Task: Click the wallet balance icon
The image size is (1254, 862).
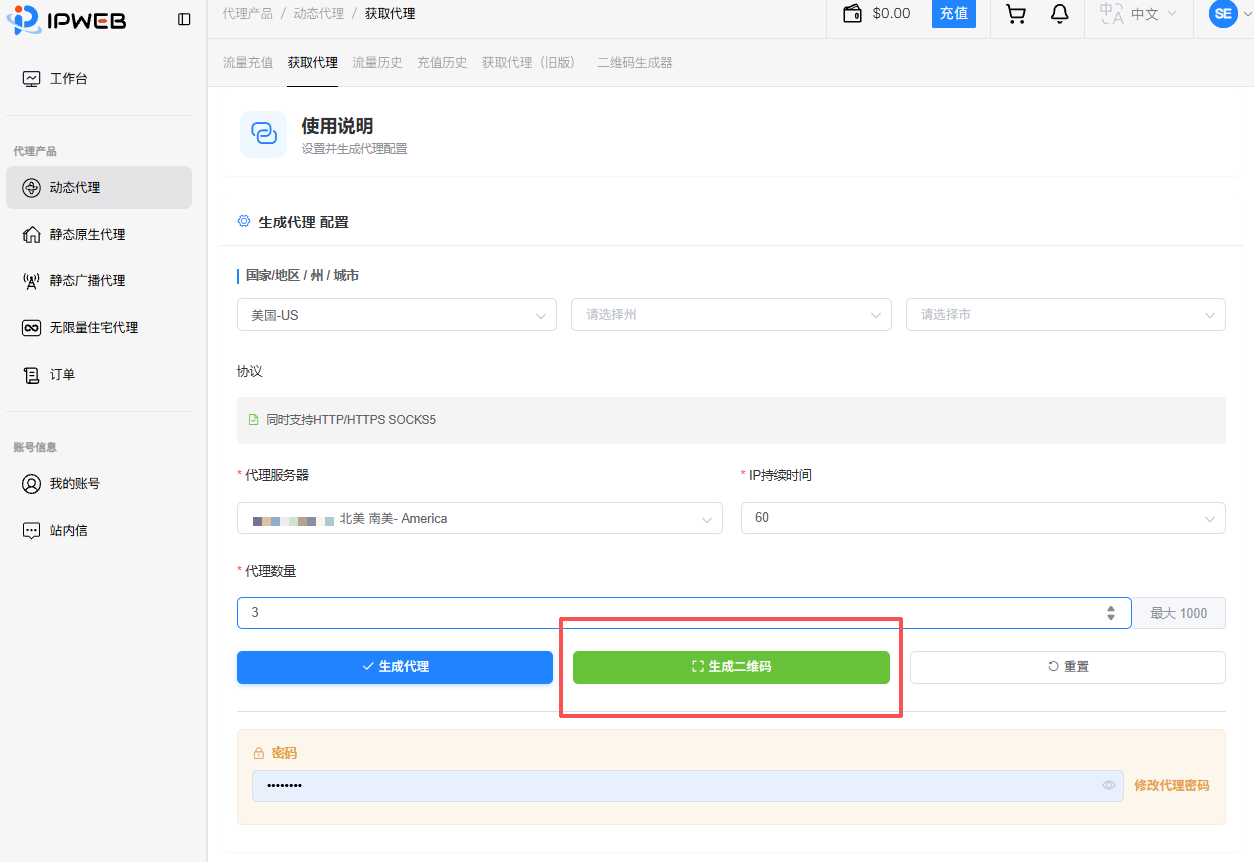Action: pos(852,14)
